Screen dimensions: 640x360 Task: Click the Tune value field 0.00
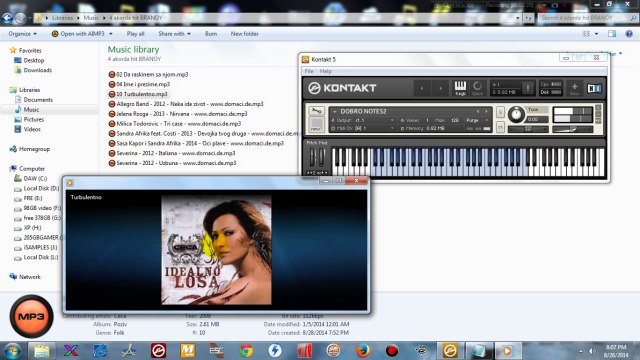[x=536, y=119]
